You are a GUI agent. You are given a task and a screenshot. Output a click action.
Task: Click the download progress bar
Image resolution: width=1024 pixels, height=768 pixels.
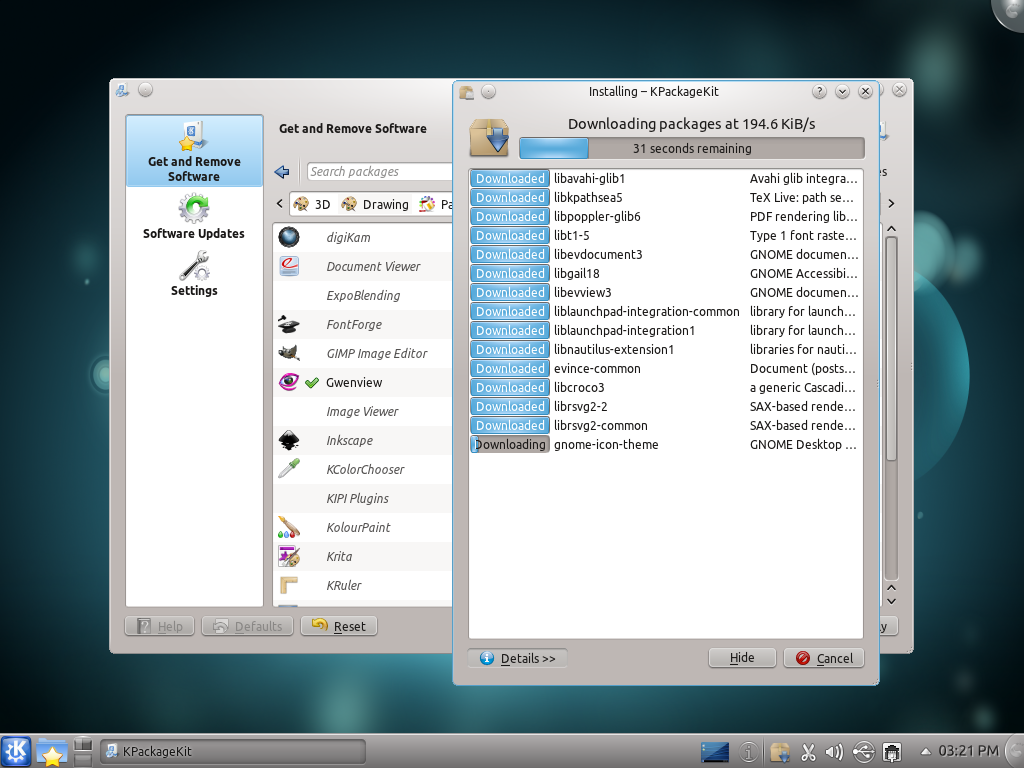692,148
